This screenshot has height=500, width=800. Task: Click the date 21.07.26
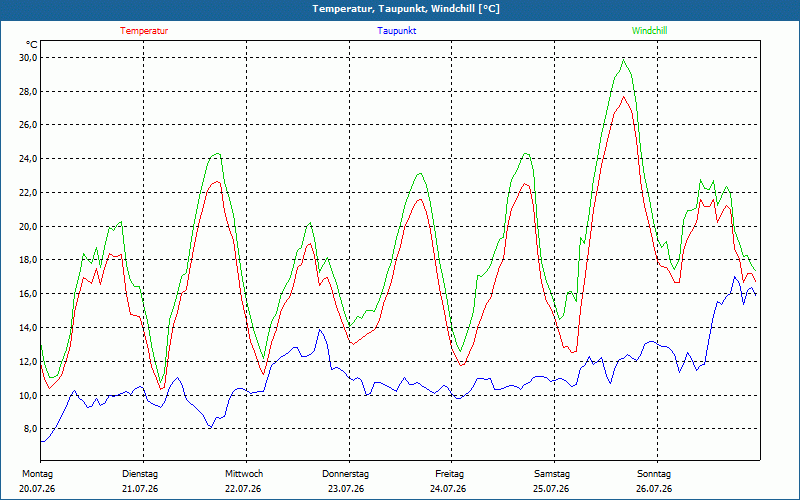click(x=140, y=489)
